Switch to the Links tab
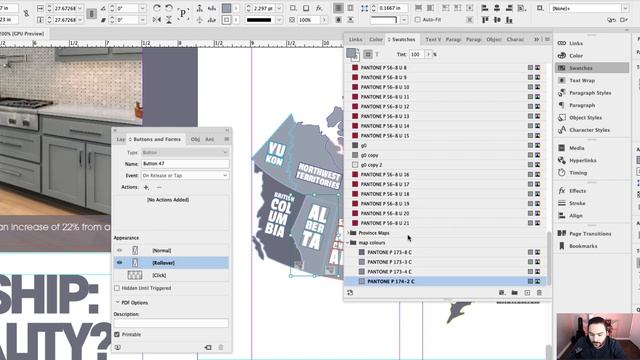 coord(356,39)
